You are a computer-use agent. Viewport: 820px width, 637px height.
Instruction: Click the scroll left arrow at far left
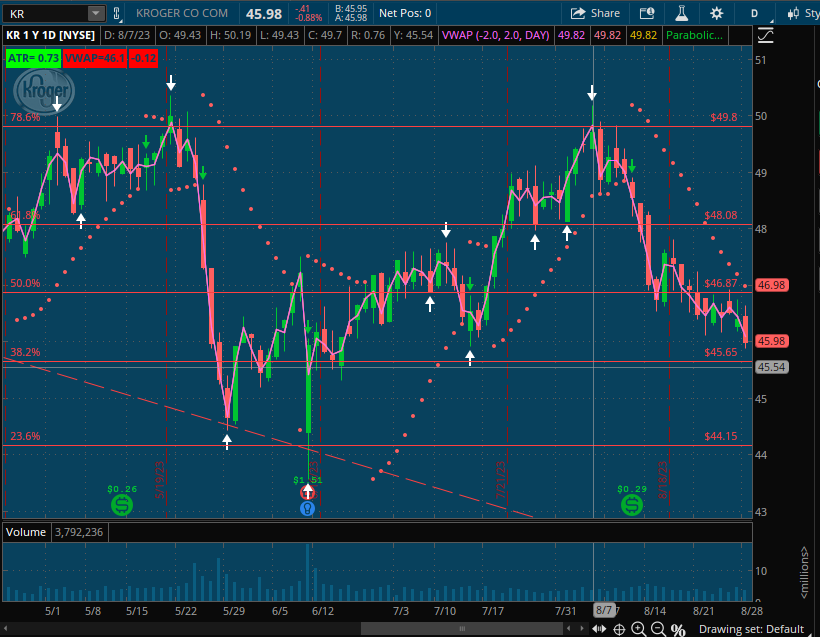pyautogui.click(x=6, y=628)
